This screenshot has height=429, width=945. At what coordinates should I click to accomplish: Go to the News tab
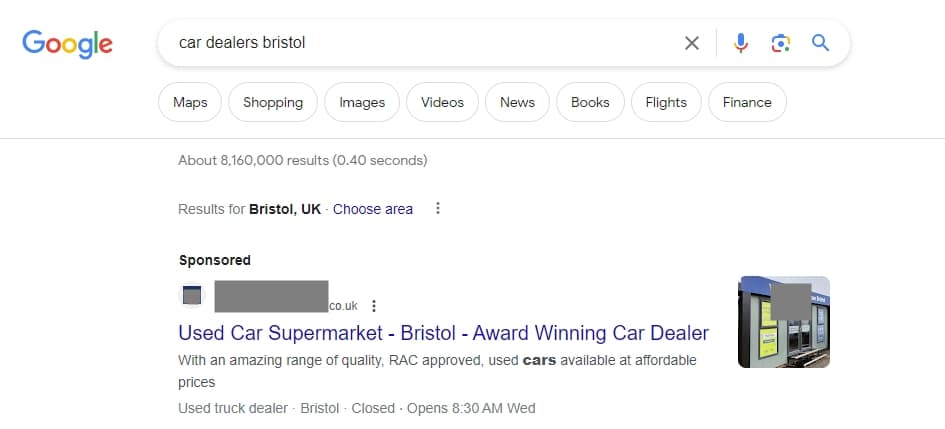[517, 102]
